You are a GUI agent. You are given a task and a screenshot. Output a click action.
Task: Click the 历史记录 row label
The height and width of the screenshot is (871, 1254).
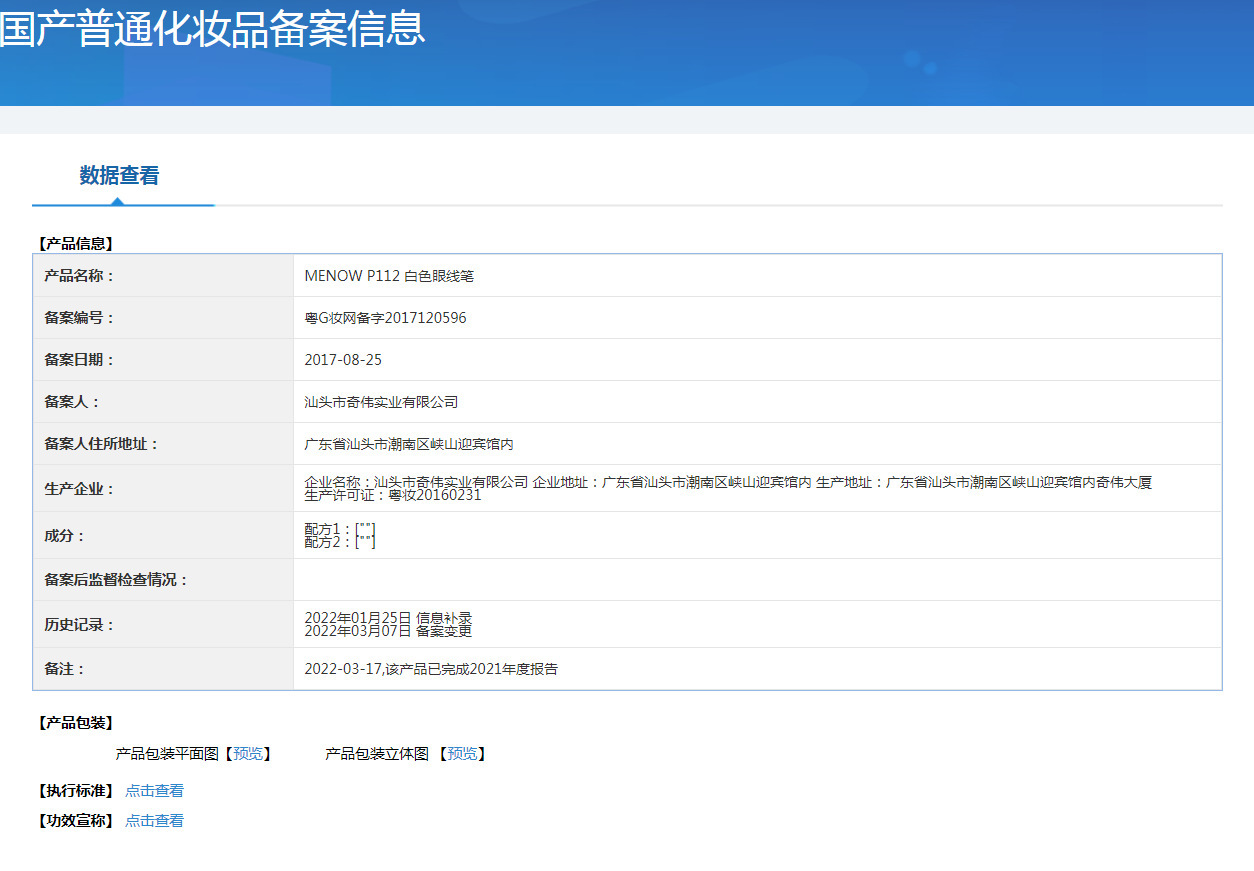click(x=80, y=625)
